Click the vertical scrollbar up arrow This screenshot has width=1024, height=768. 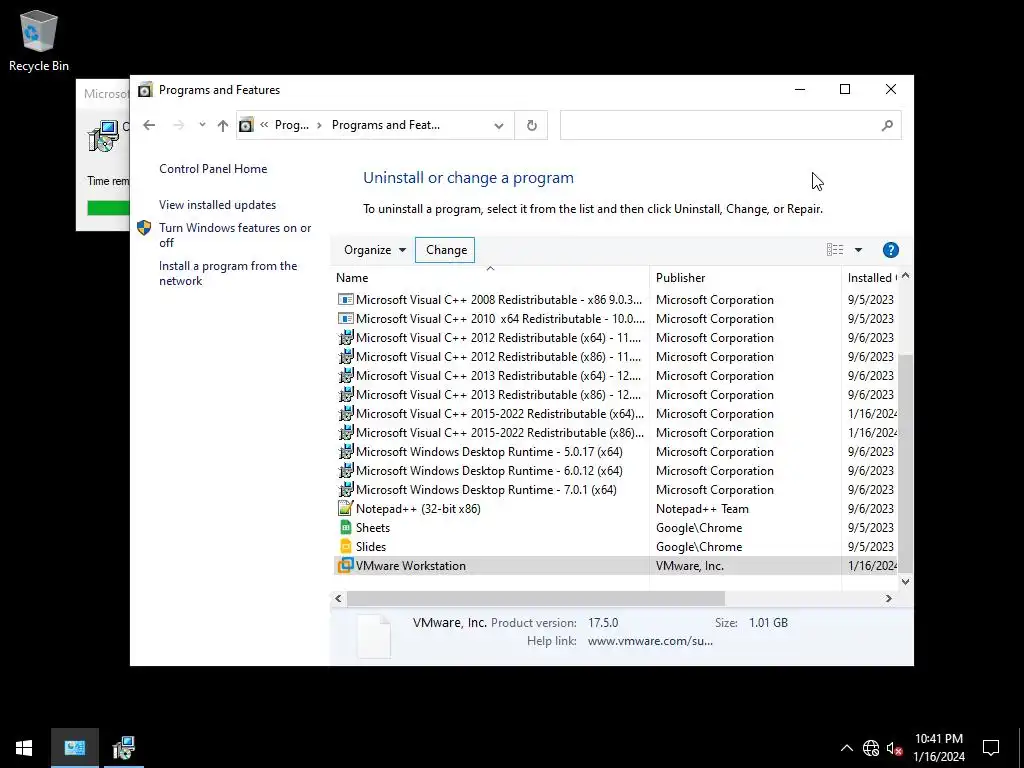click(905, 276)
